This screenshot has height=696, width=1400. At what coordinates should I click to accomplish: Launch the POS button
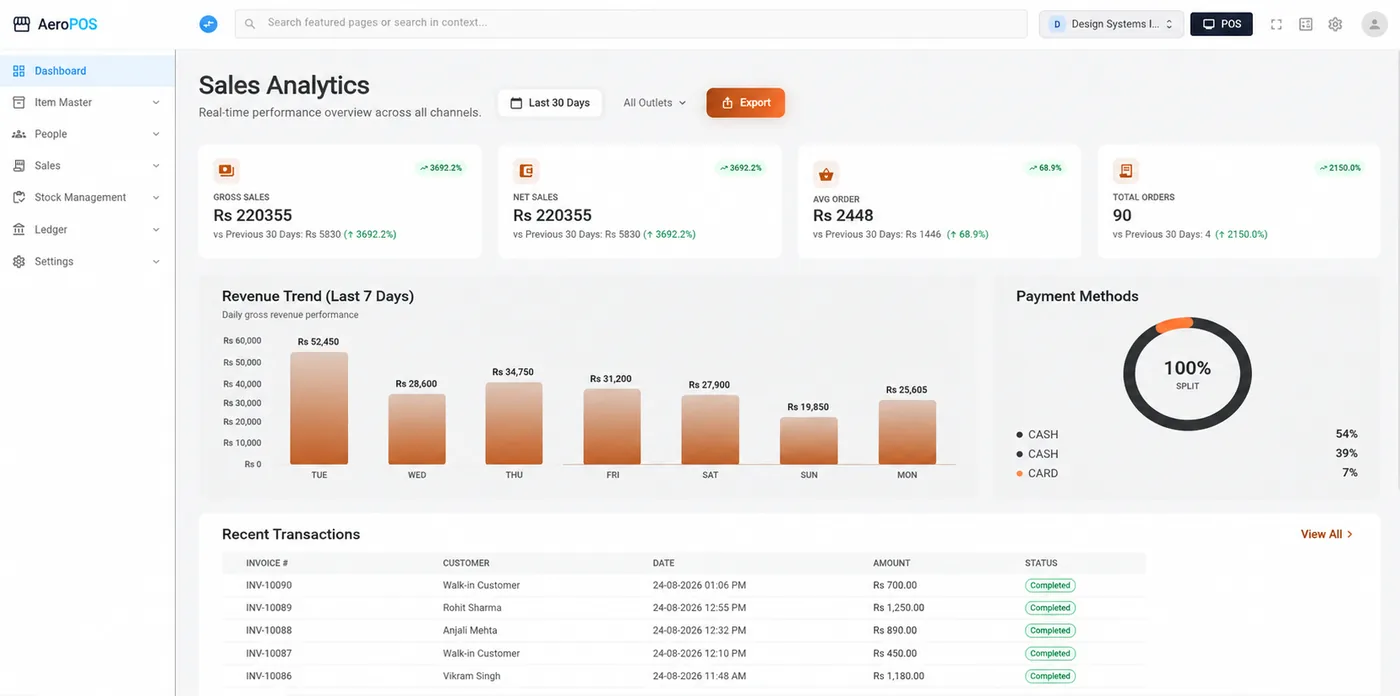1221,24
